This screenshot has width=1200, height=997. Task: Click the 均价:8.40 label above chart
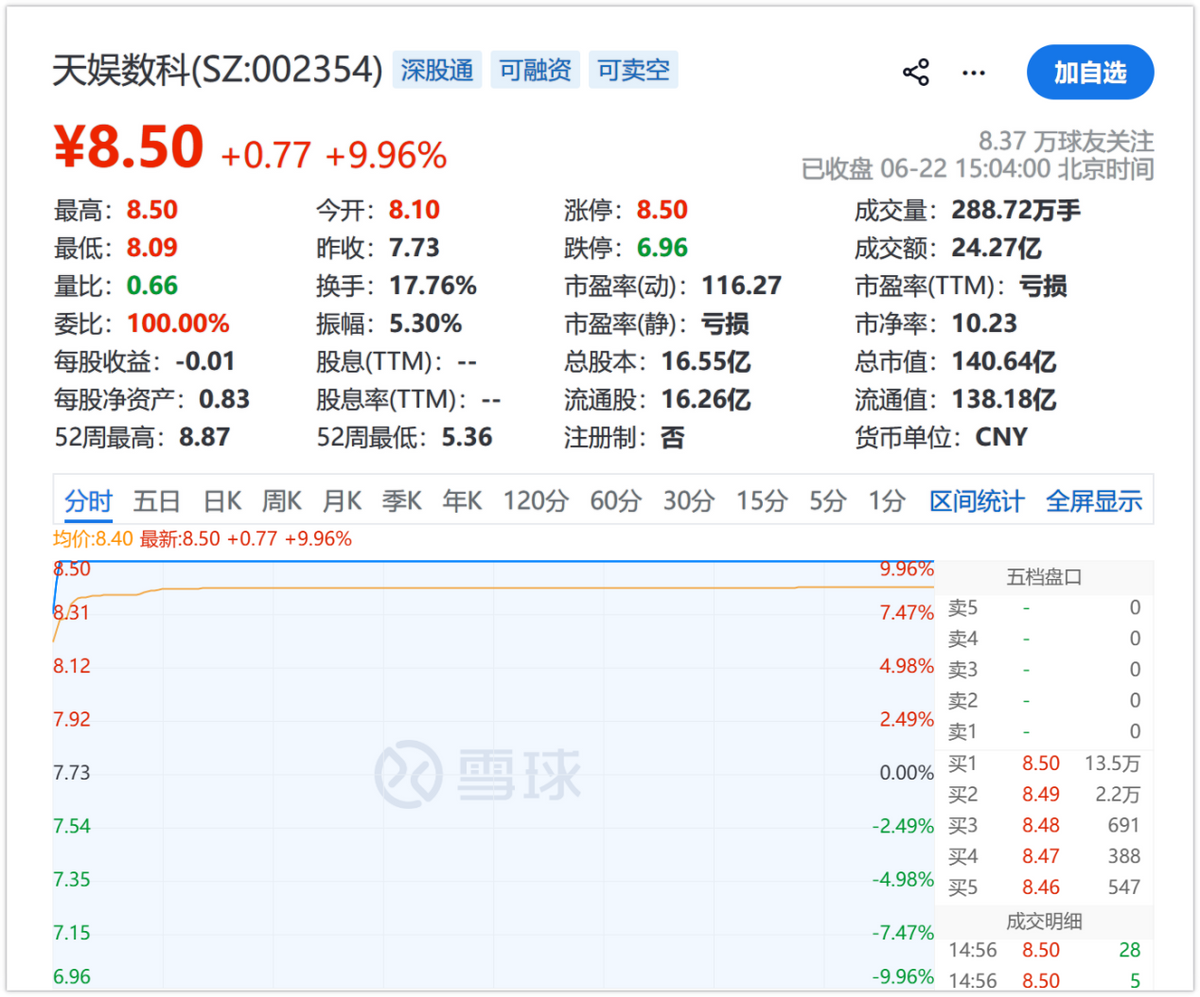point(93,540)
